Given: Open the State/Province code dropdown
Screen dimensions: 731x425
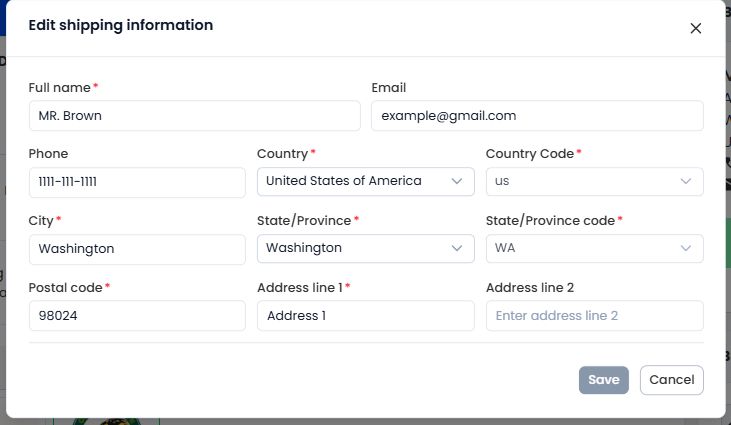Looking at the screenshot, I should pyautogui.click(x=594, y=248).
